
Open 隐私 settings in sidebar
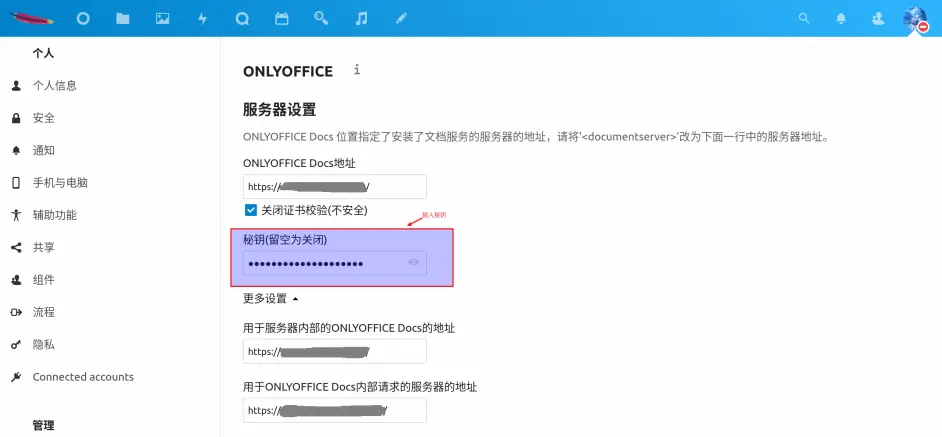tap(44, 344)
